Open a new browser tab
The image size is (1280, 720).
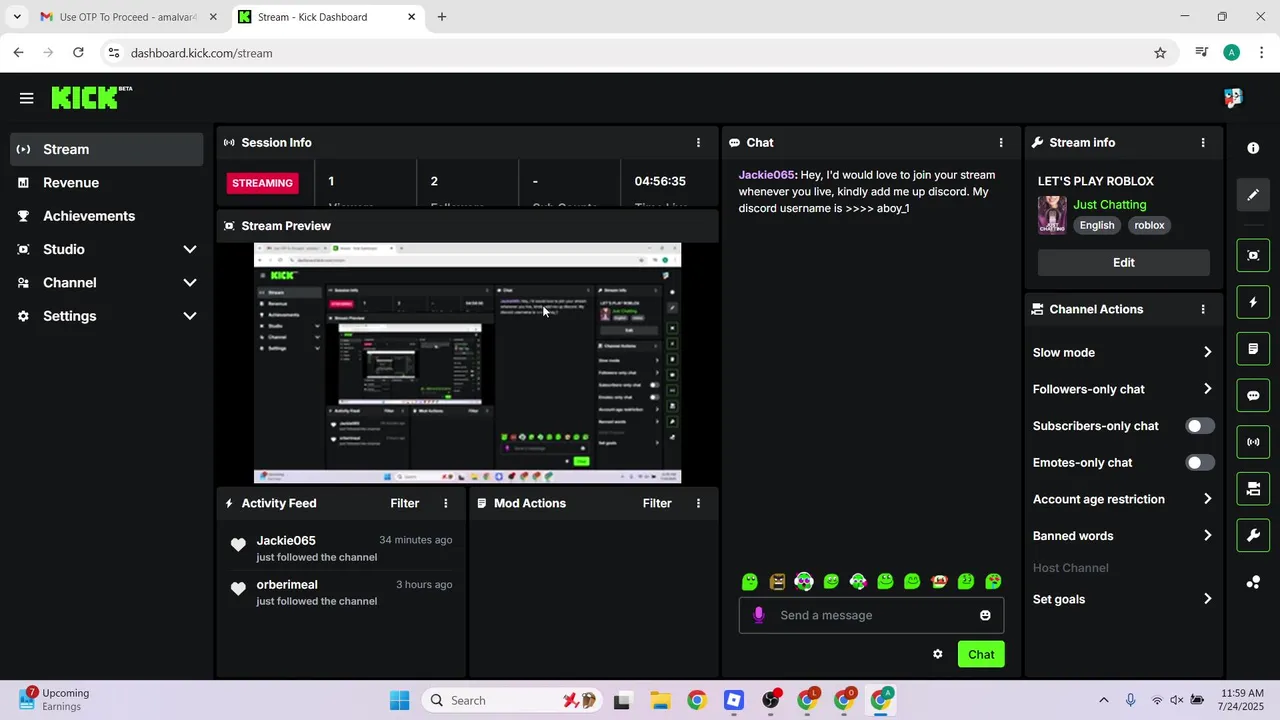442,17
